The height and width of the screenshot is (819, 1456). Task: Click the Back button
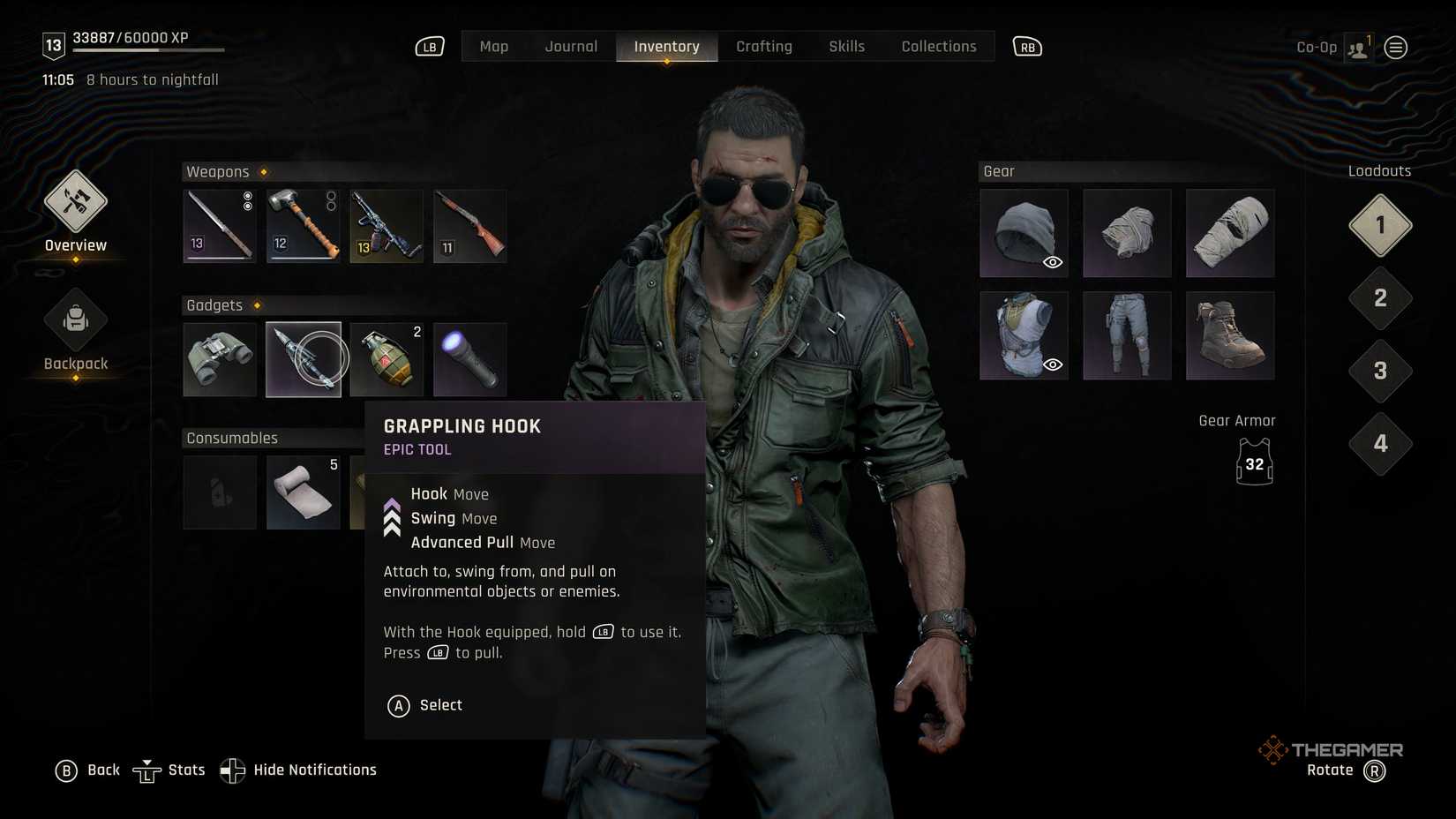[87, 770]
